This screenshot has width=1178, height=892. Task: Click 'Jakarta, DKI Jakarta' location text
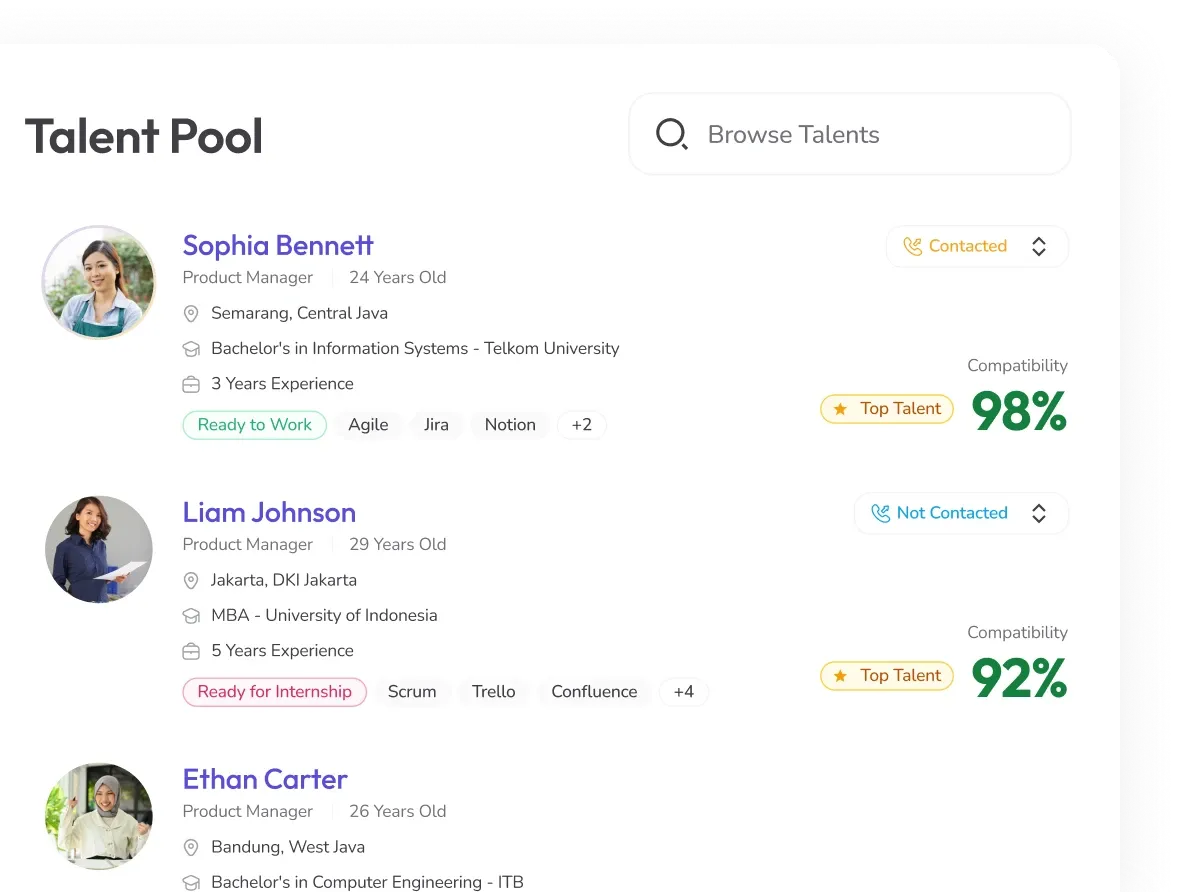(284, 580)
